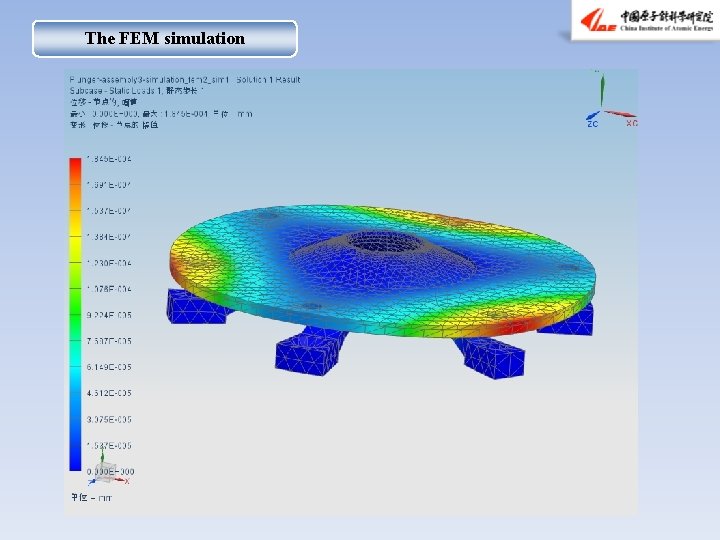Click the XC/ZC orientation triad at top right

[x=611, y=100]
